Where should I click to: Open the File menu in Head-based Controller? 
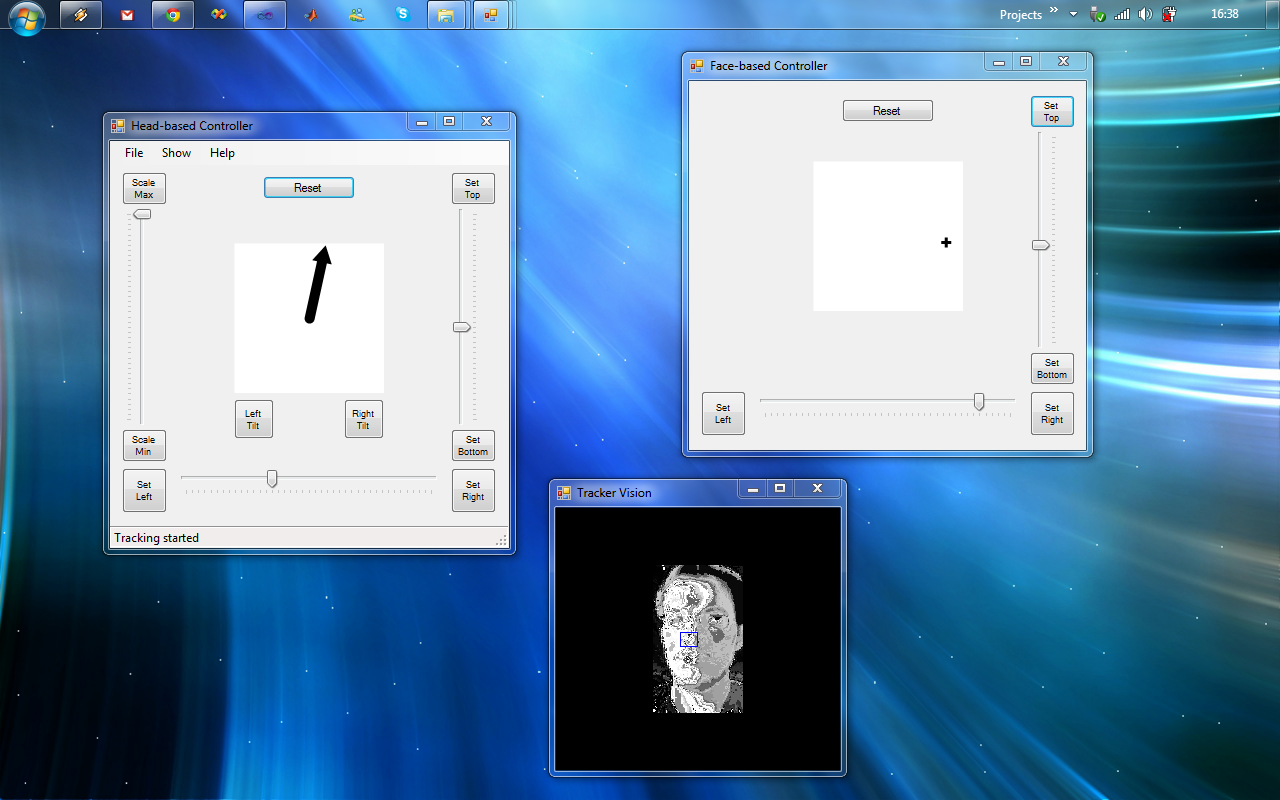tap(134, 153)
